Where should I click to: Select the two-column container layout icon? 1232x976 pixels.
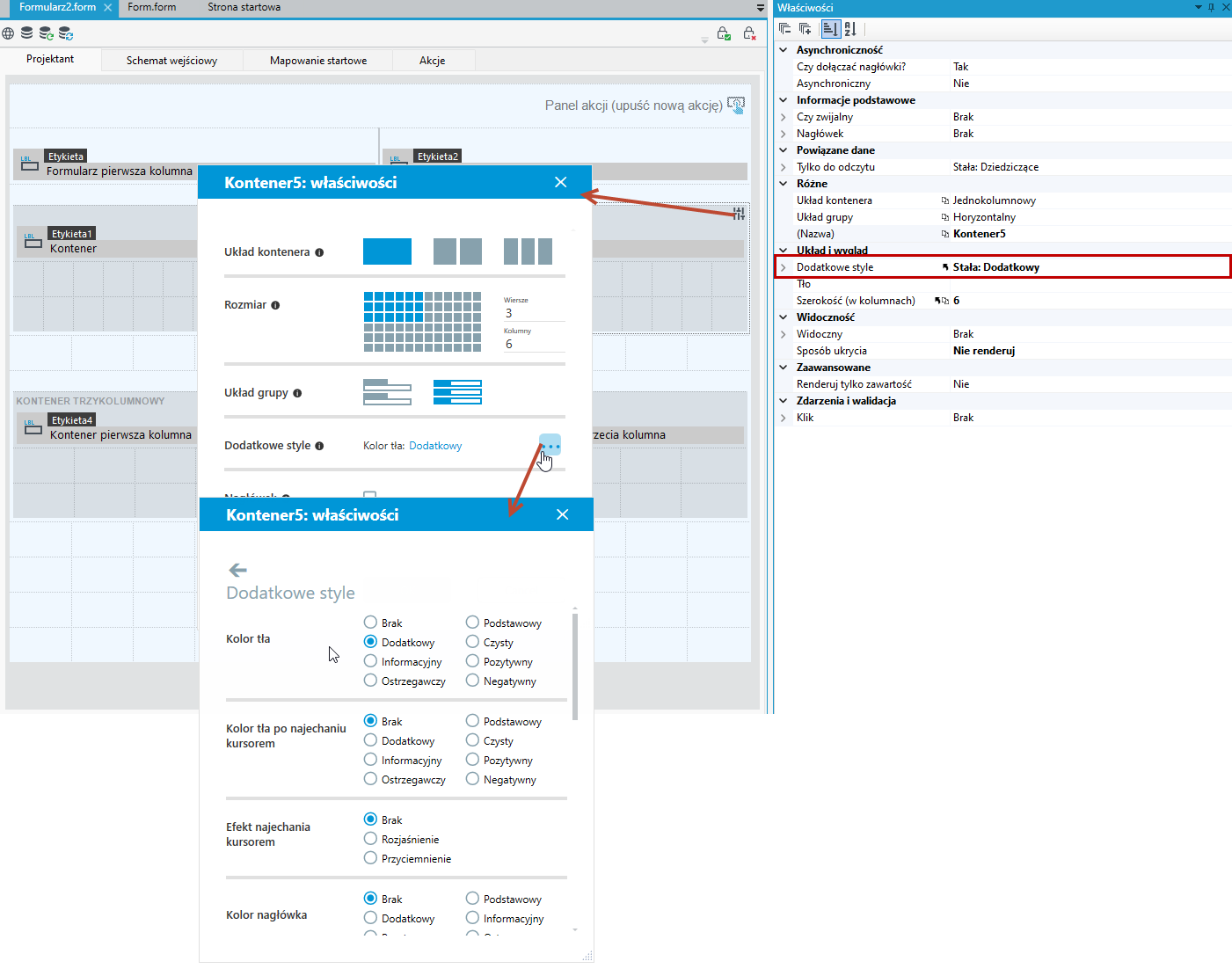pos(457,251)
